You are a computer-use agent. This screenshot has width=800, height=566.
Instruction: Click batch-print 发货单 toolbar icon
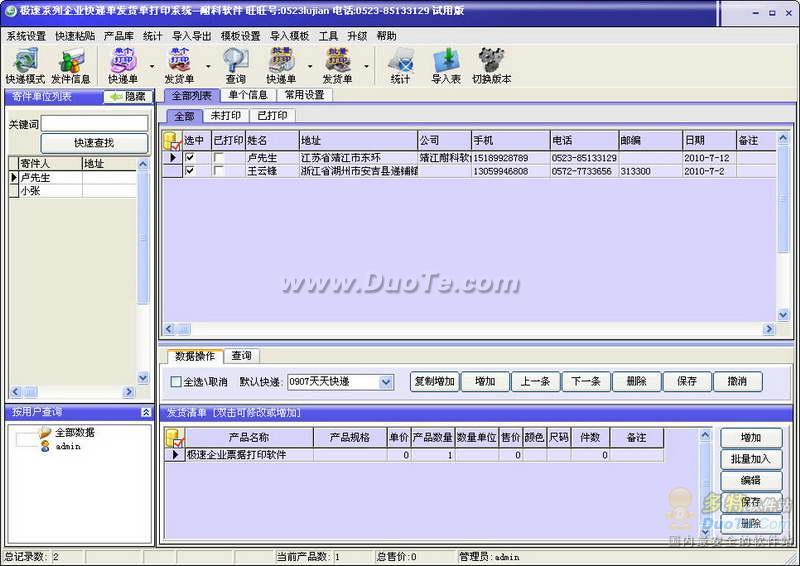337,65
